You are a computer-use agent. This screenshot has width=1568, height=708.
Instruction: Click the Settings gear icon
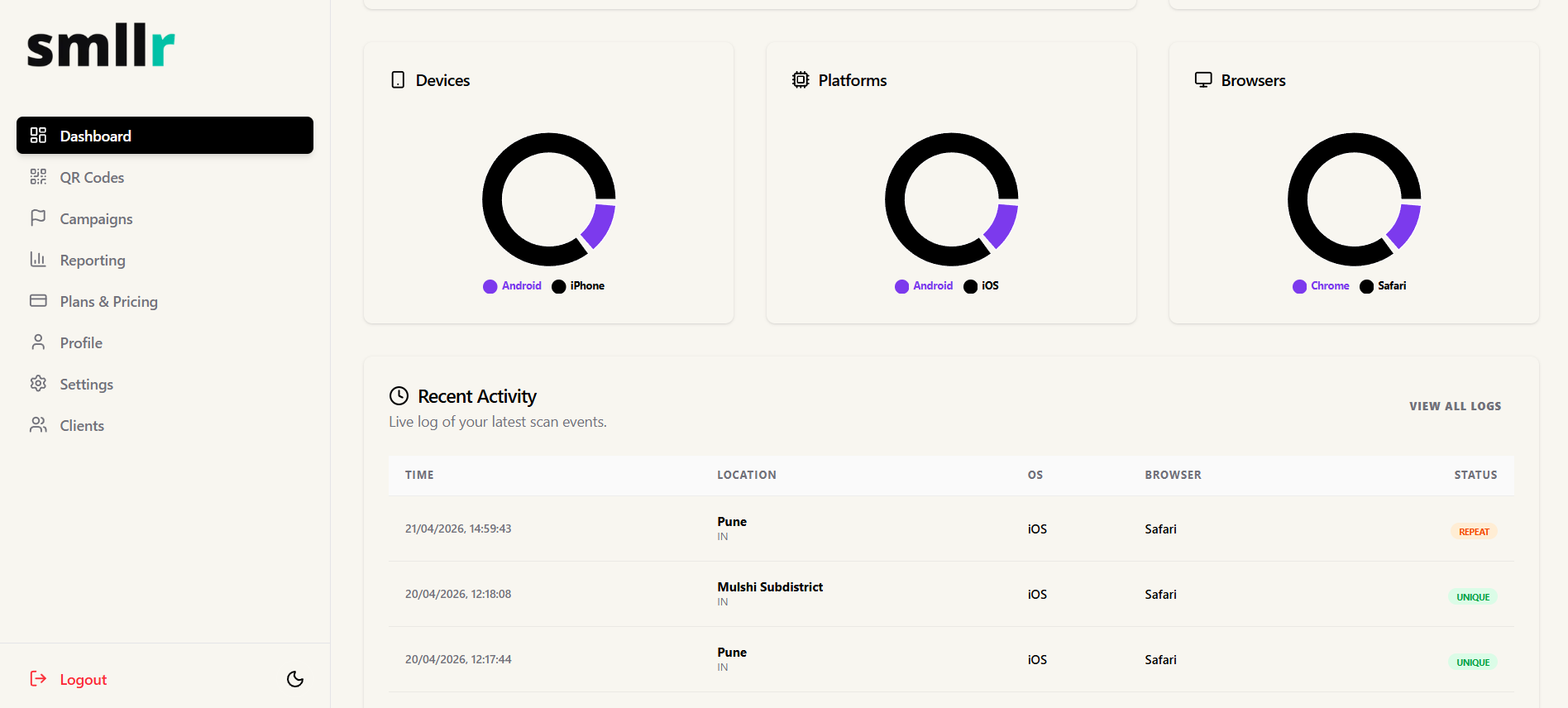click(38, 383)
